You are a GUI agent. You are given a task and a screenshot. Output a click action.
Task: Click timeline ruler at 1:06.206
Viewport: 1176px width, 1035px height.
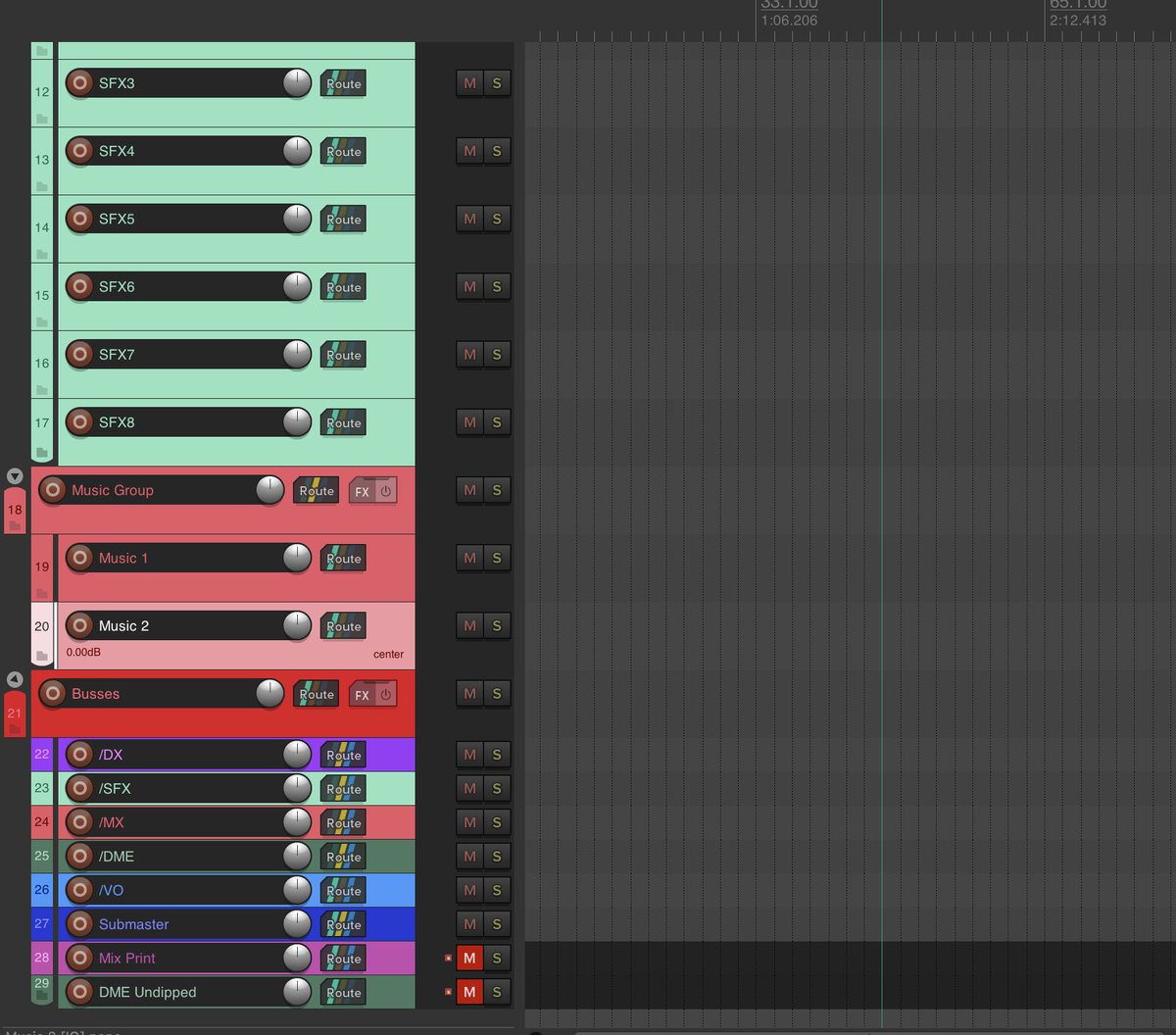pyautogui.click(x=789, y=20)
